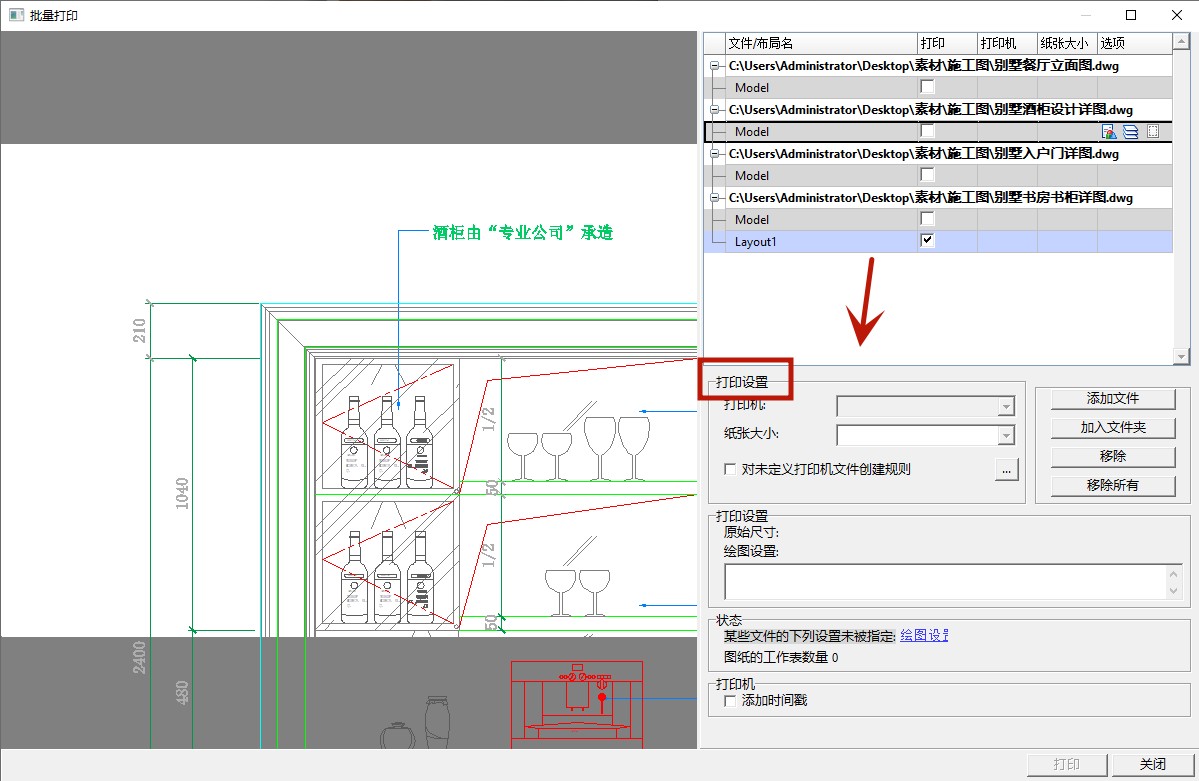
Task: Collapse the 别墅书房书柜详图.dwg tree node
Action: click(x=714, y=198)
